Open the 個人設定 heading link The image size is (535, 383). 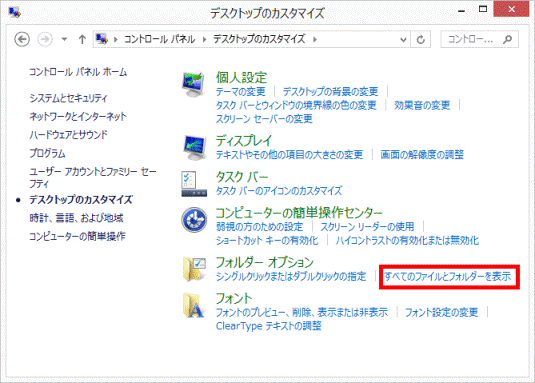pos(241,78)
